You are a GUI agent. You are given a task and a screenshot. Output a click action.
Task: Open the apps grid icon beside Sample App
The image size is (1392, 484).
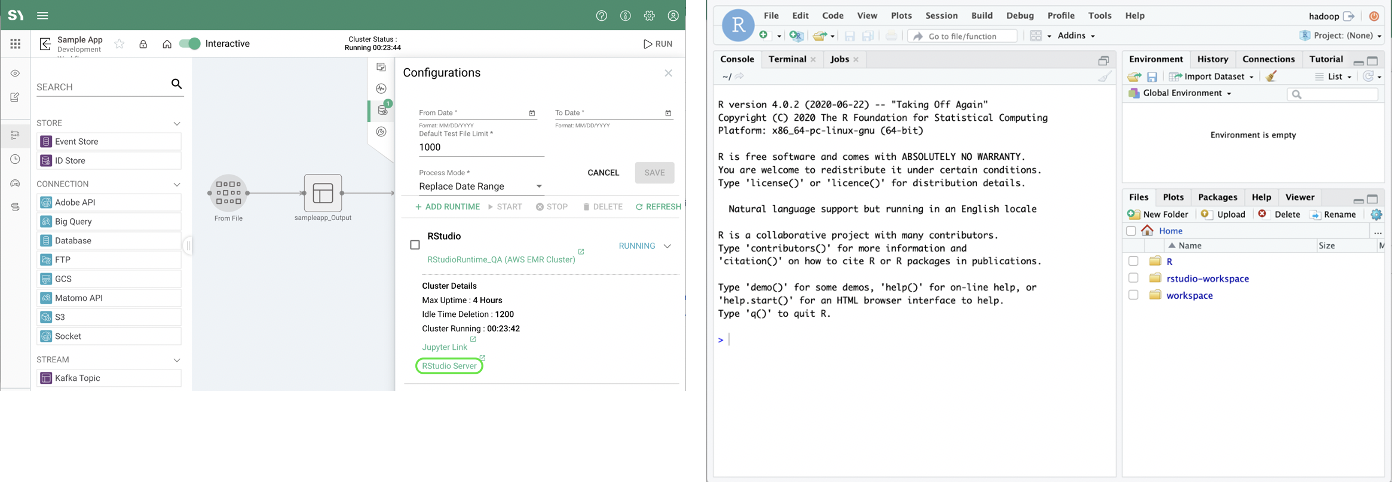pyautogui.click(x=15, y=44)
